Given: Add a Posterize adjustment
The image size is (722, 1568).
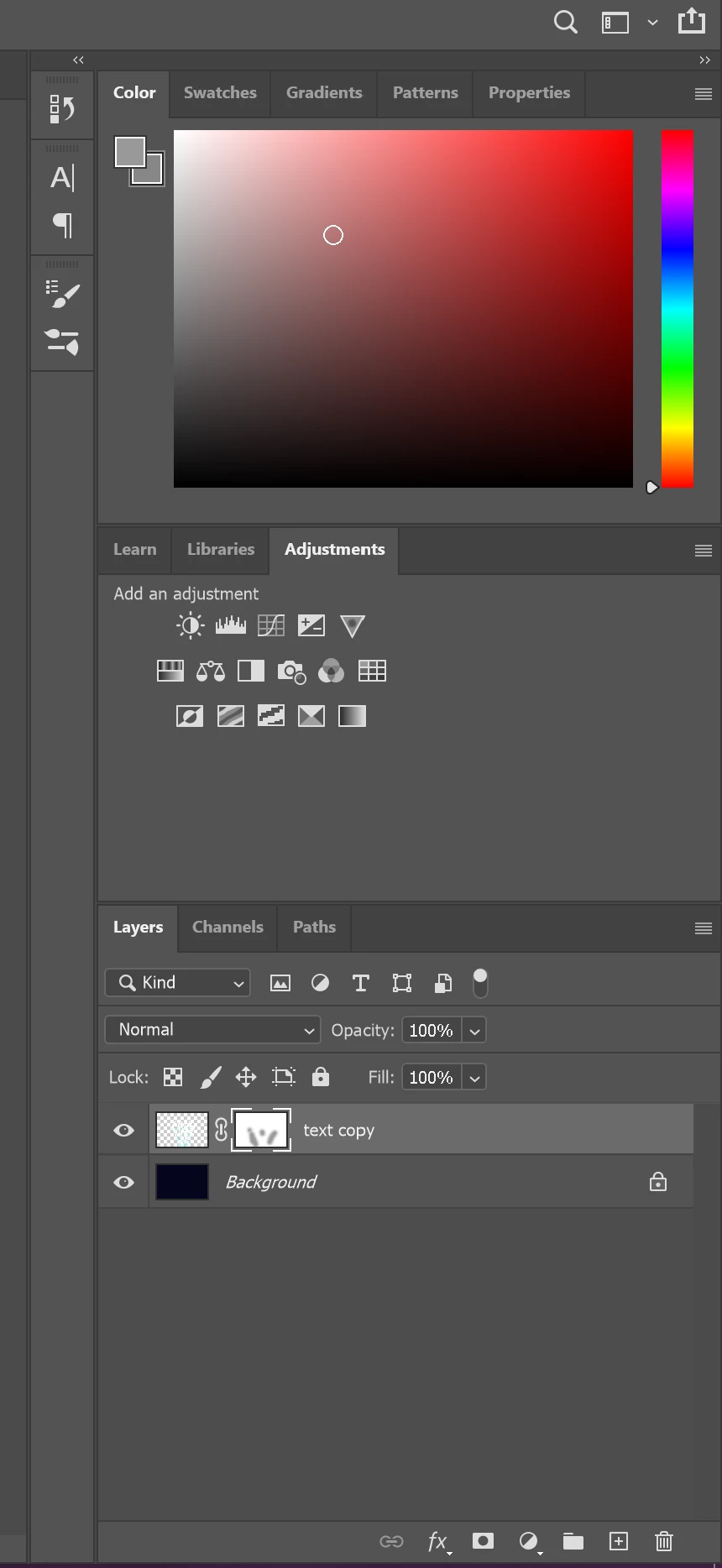Looking at the screenshot, I should 231,716.
